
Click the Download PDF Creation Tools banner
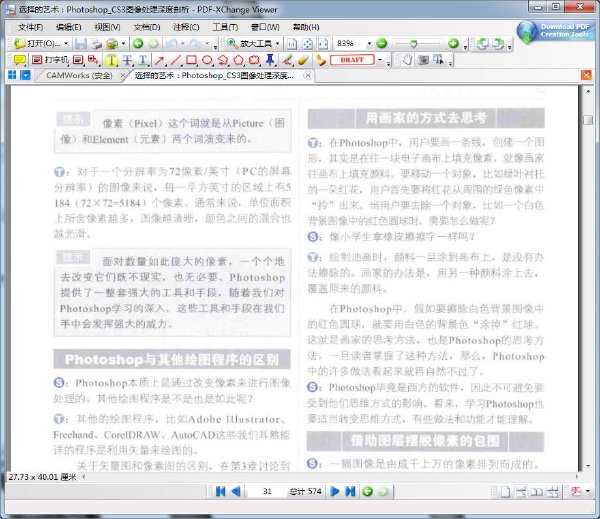click(554, 31)
